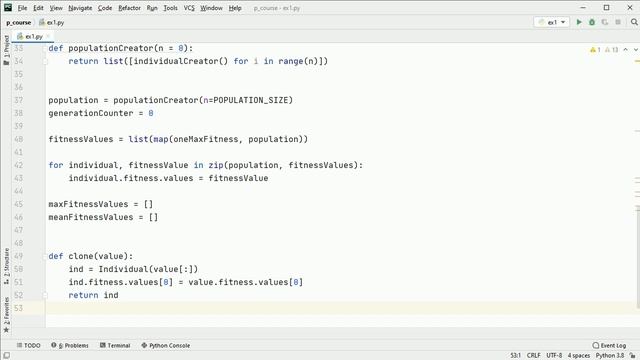Open the View menu

point(56,8)
